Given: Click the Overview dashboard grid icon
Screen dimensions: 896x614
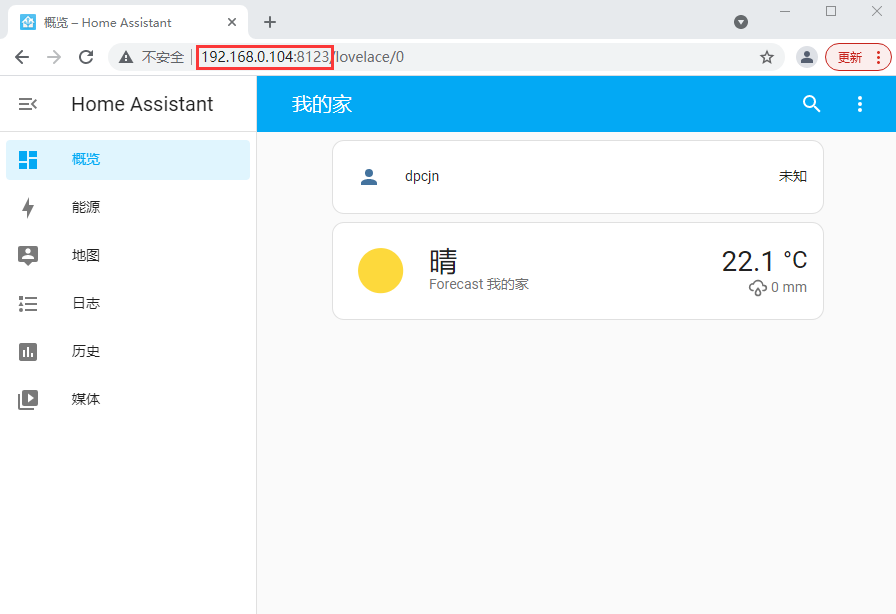Looking at the screenshot, I should (x=28, y=160).
